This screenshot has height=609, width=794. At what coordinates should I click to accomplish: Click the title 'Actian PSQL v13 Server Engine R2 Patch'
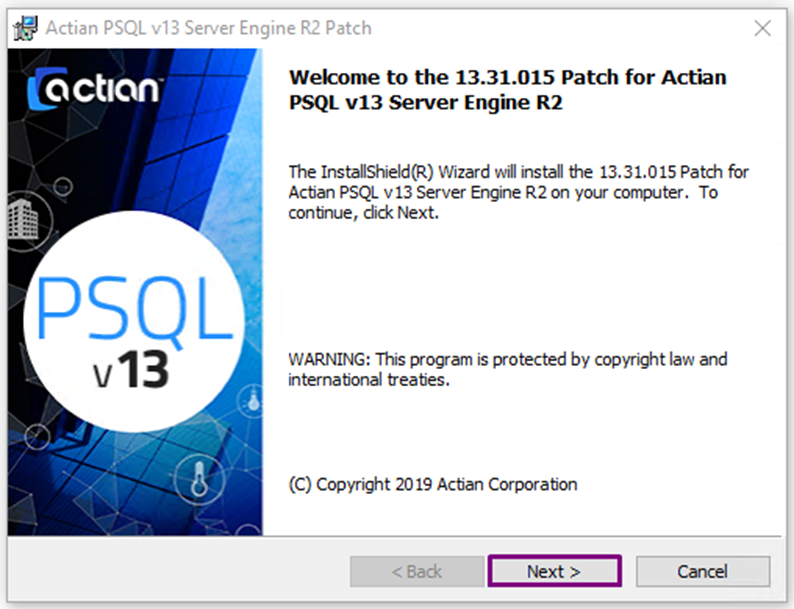tap(209, 28)
